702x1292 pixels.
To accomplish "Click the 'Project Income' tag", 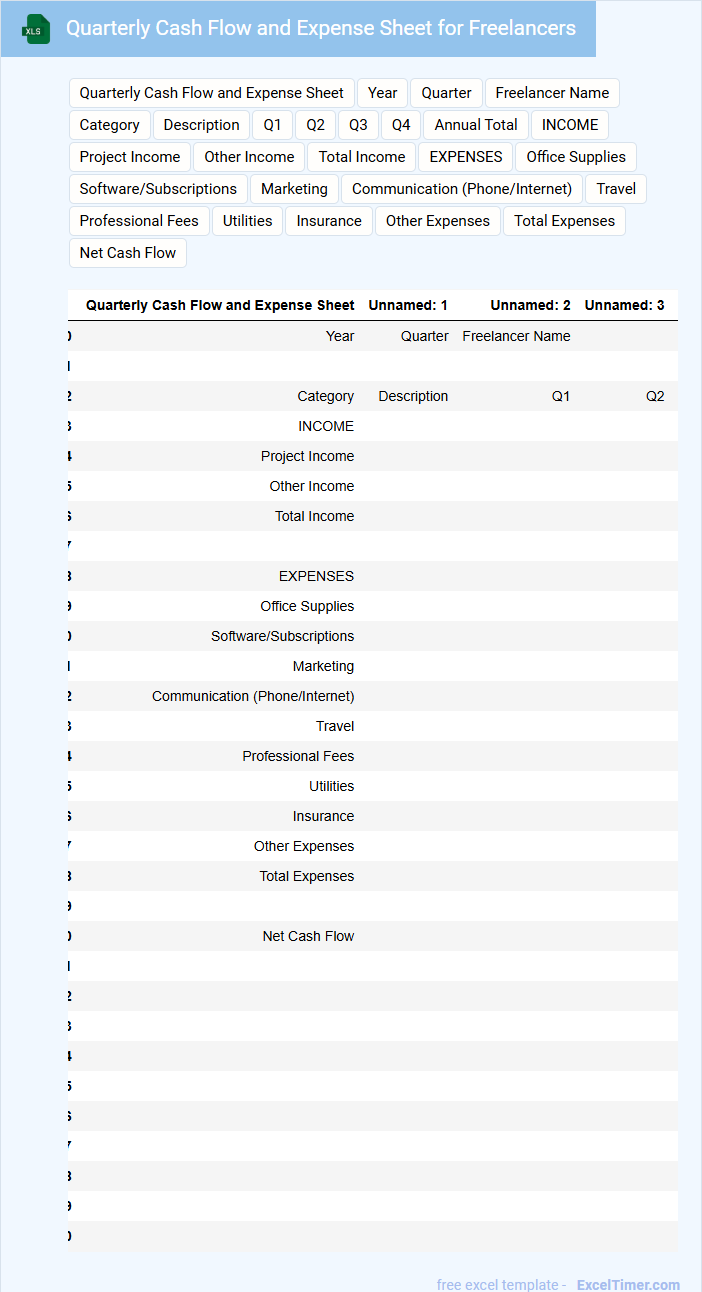I will (x=130, y=157).
